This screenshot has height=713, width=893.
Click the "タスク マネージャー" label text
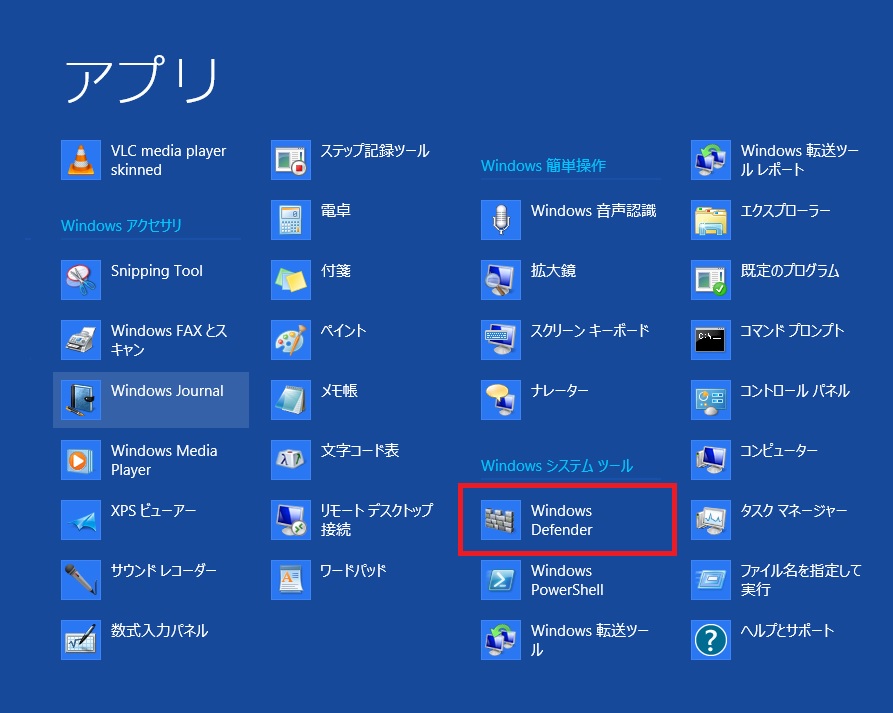pos(794,510)
